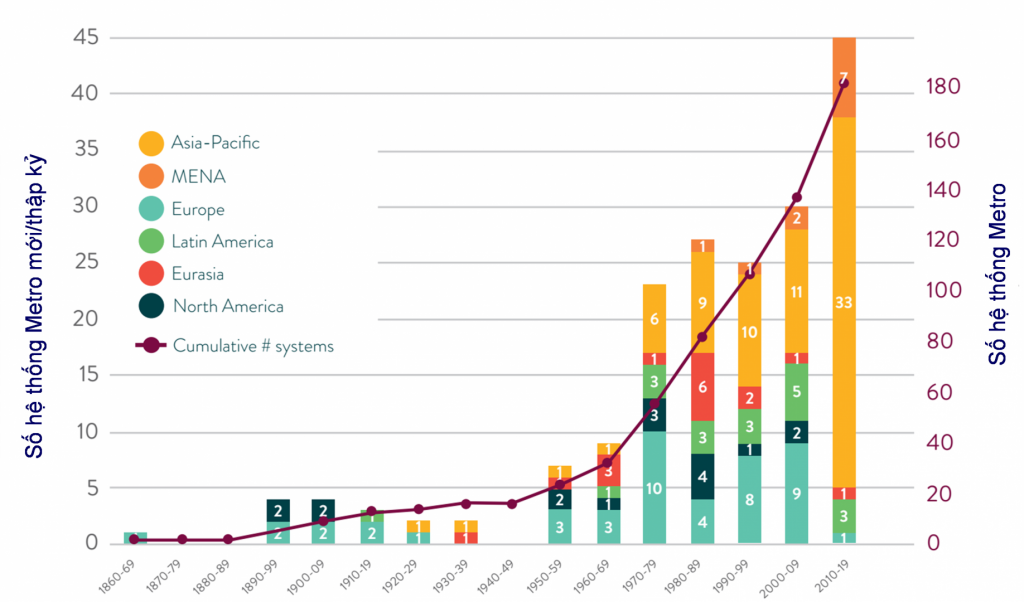Click the 1970-79 Europe segment labeled 10
Screen dimensions: 1024x602
[x=654, y=488]
